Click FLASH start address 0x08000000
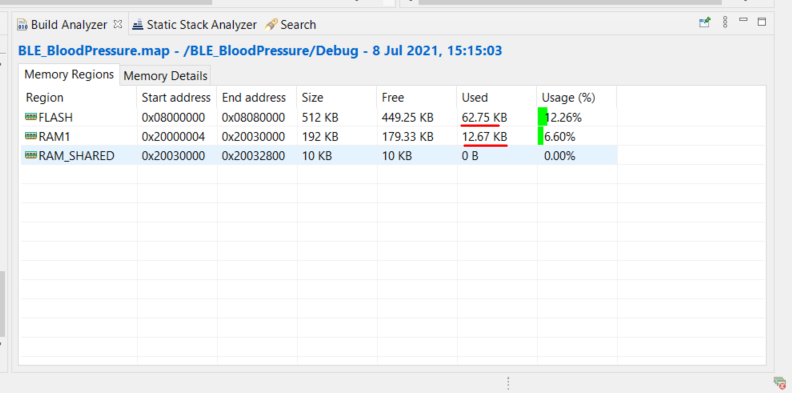The height and width of the screenshot is (393, 792). [x=173, y=118]
